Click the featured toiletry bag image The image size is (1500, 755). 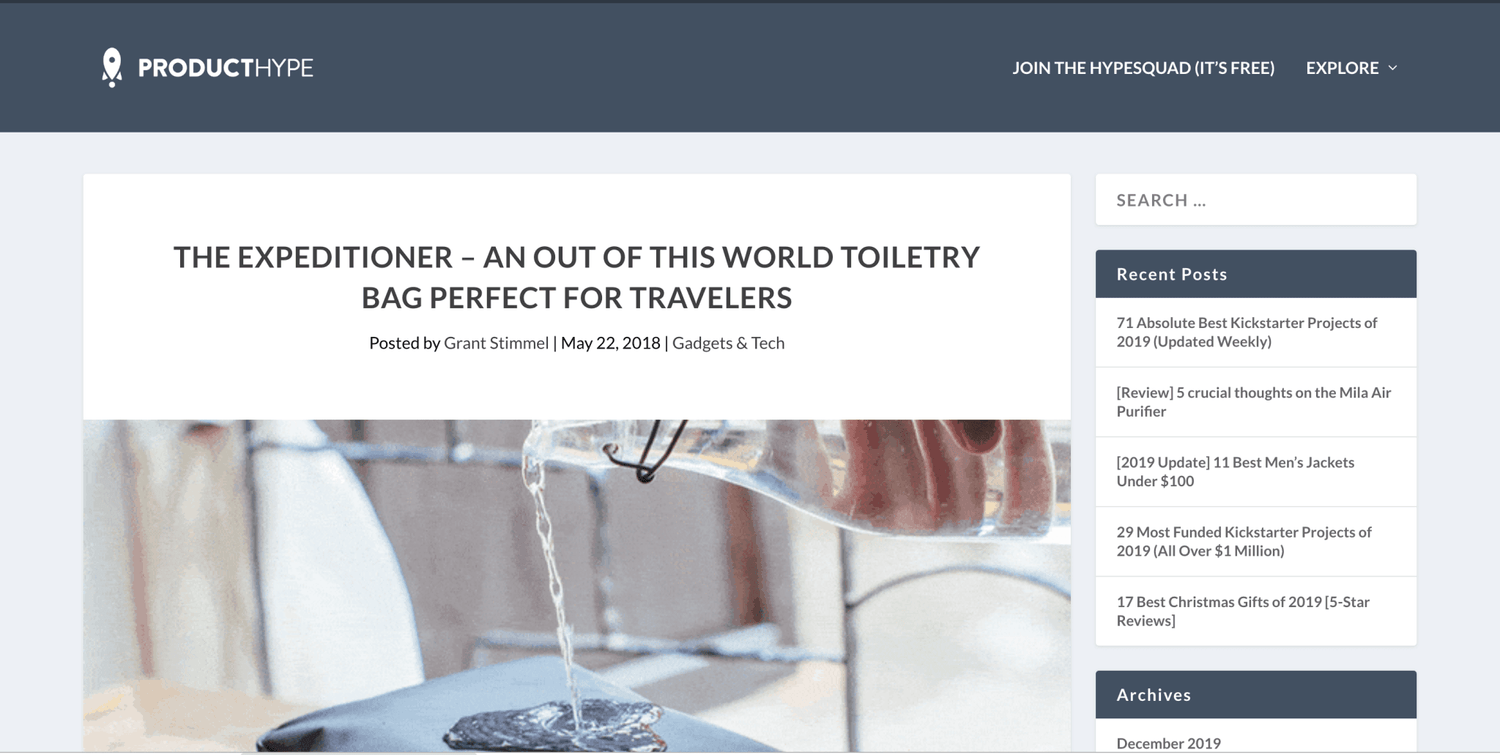pos(577,586)
